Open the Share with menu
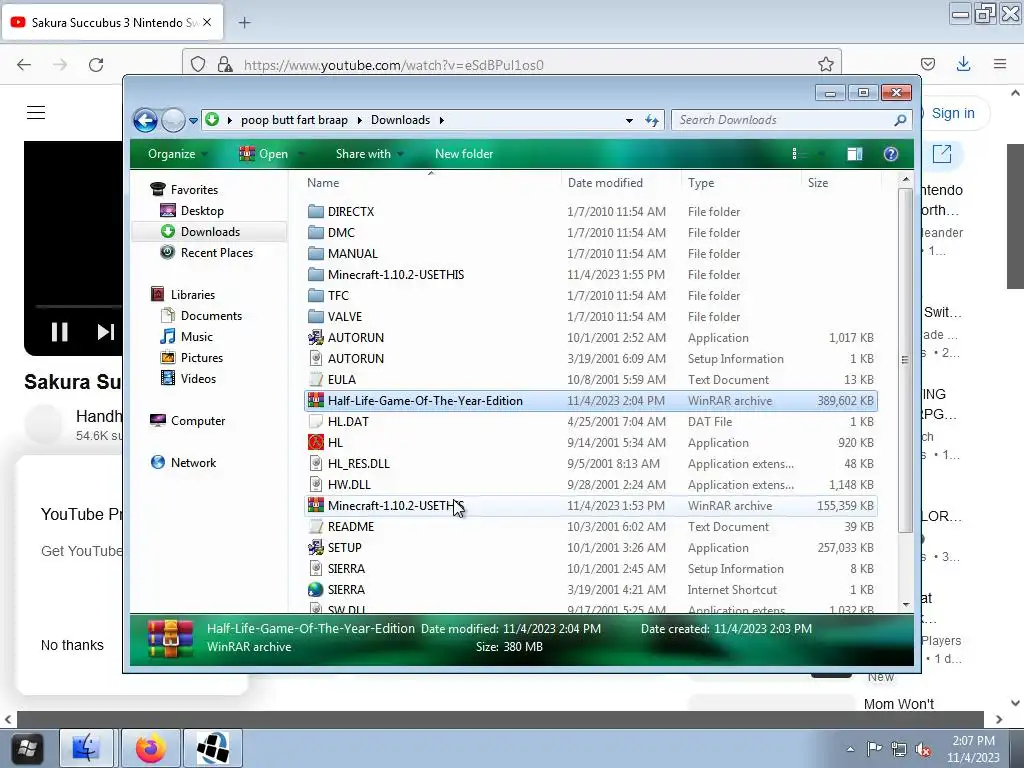The image size is (1024, 768). coord(369,154)
